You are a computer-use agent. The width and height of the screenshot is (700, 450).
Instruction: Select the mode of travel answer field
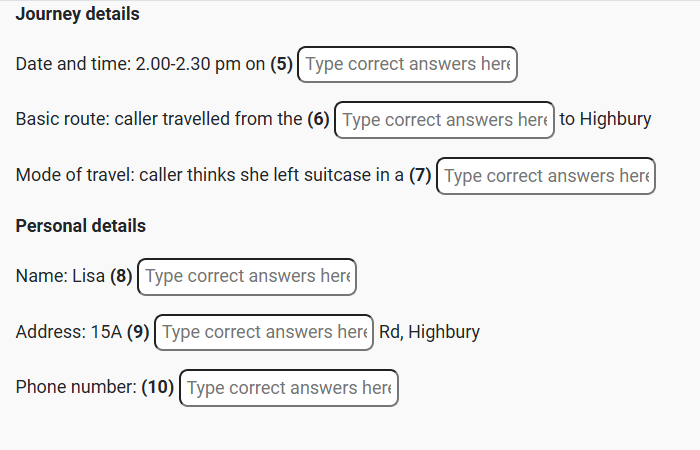tap(546, 176)
